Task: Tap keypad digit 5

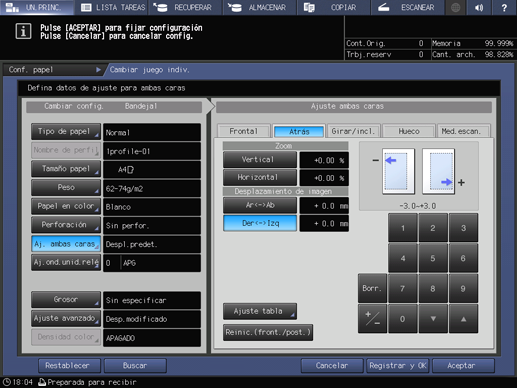Action: [433, 258]
